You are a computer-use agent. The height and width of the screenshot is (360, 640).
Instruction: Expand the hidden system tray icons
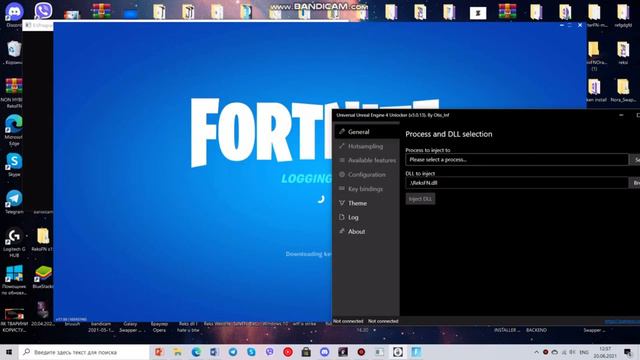click(x=536, y=352)
